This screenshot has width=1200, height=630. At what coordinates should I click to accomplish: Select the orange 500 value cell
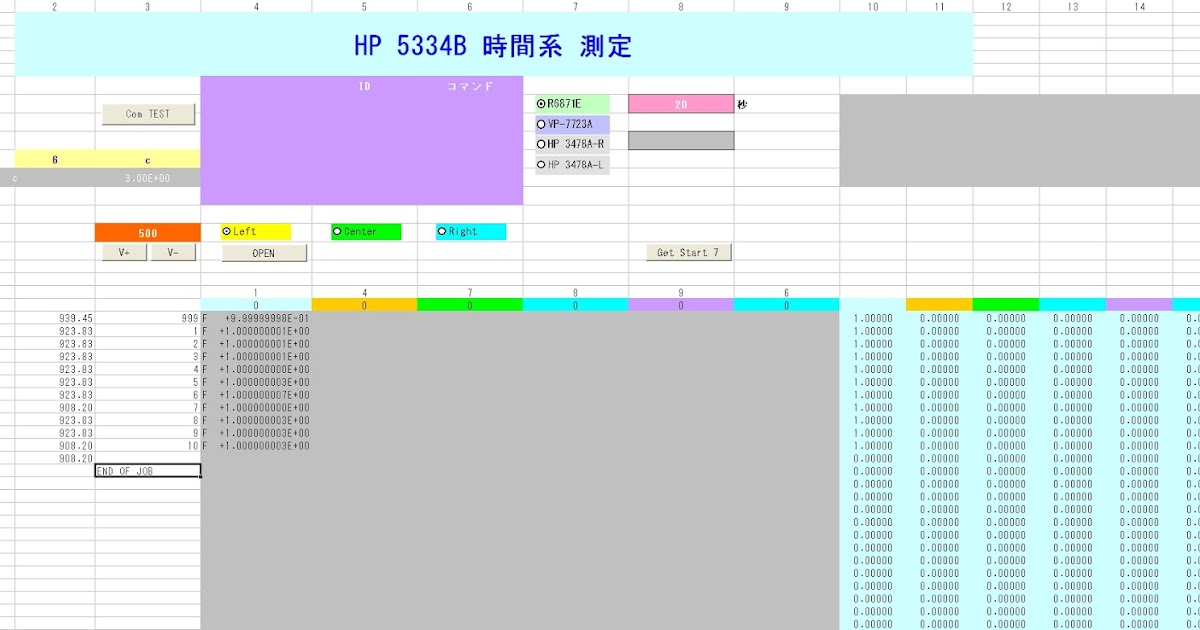pos(147,232)
